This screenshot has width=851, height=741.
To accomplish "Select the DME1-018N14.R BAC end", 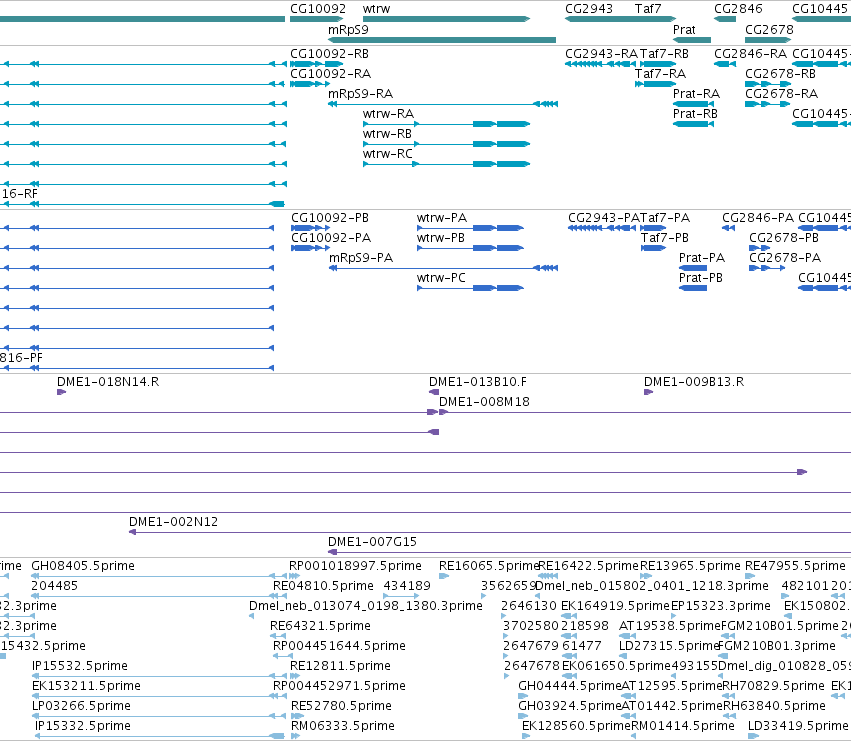I will point(61,392).
